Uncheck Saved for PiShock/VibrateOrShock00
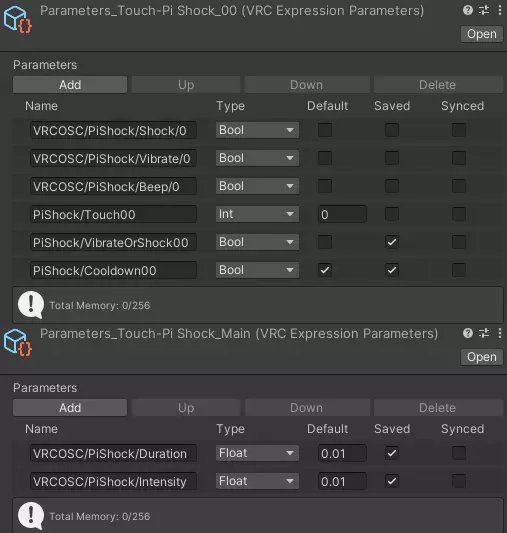The image size is (507, 533). [392, 242]
